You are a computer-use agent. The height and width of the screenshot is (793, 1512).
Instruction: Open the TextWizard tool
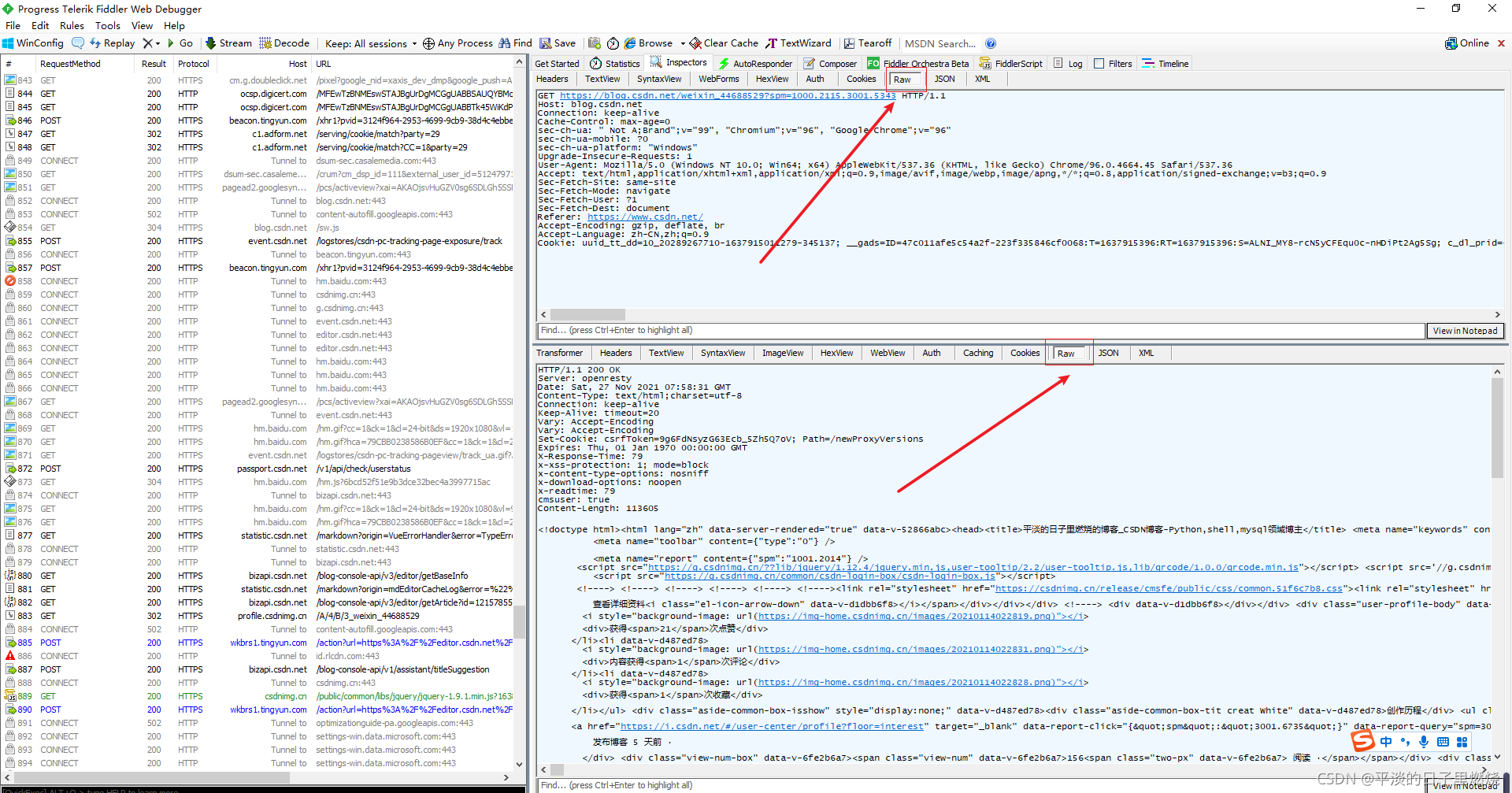(799, 43)
